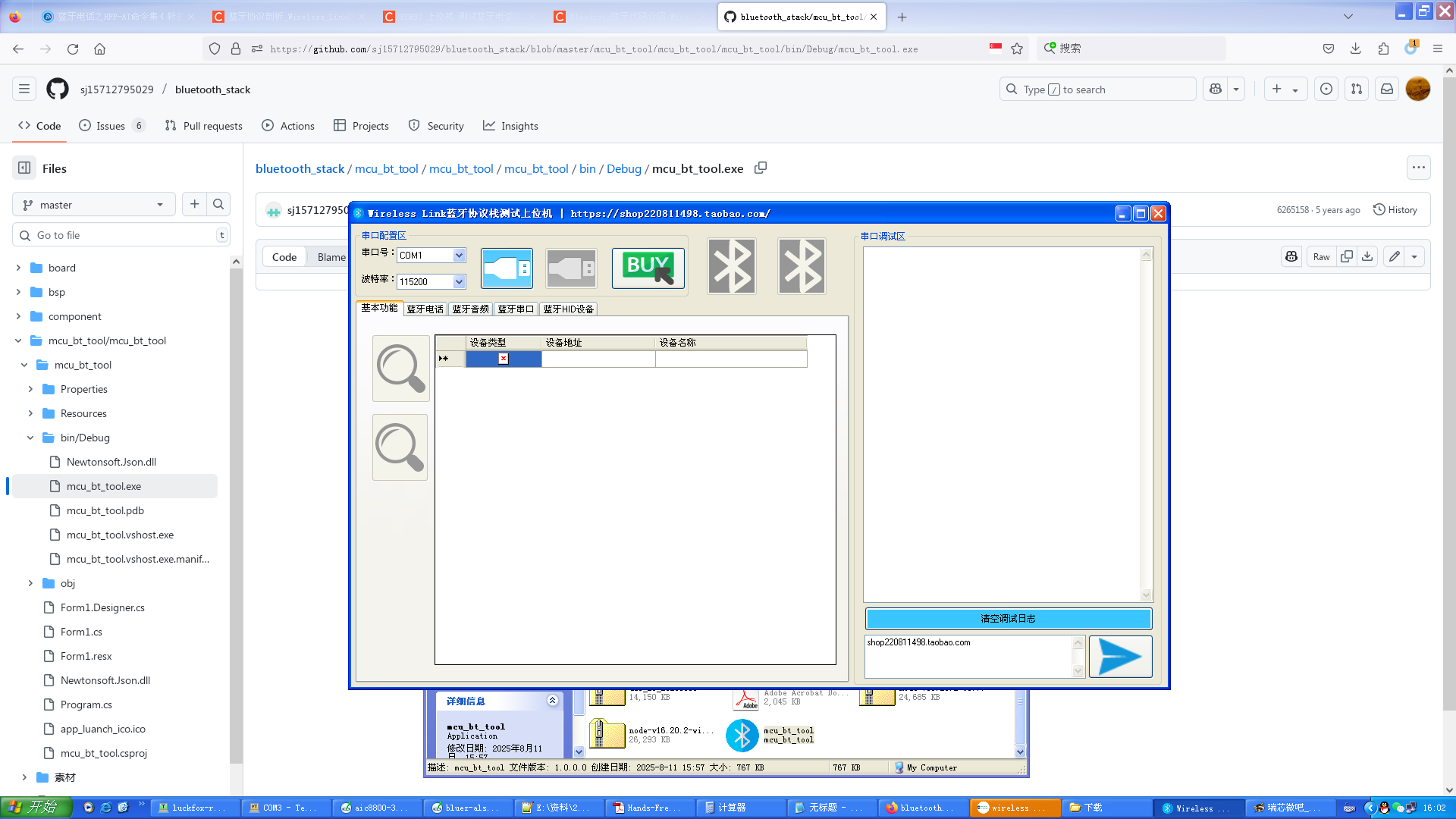Click the edit pencil icon
The width and height of the screenshot is (1456, 819).
(x=1394, y=256)
